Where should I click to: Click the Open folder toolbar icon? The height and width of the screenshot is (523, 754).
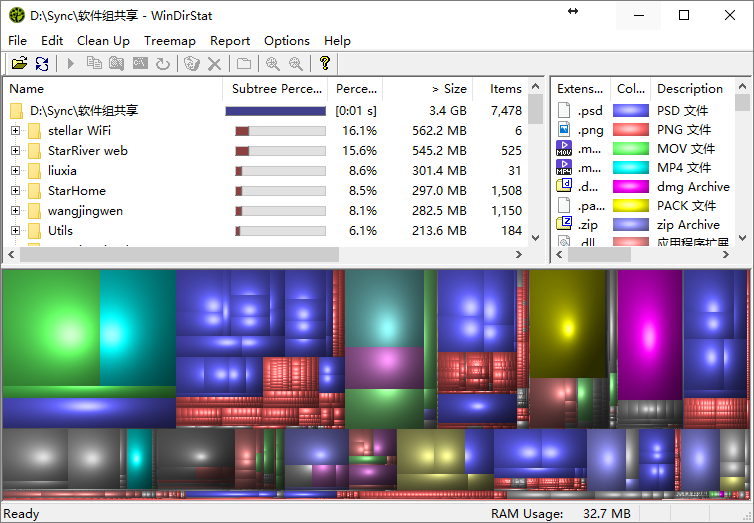tap(18, 64)
